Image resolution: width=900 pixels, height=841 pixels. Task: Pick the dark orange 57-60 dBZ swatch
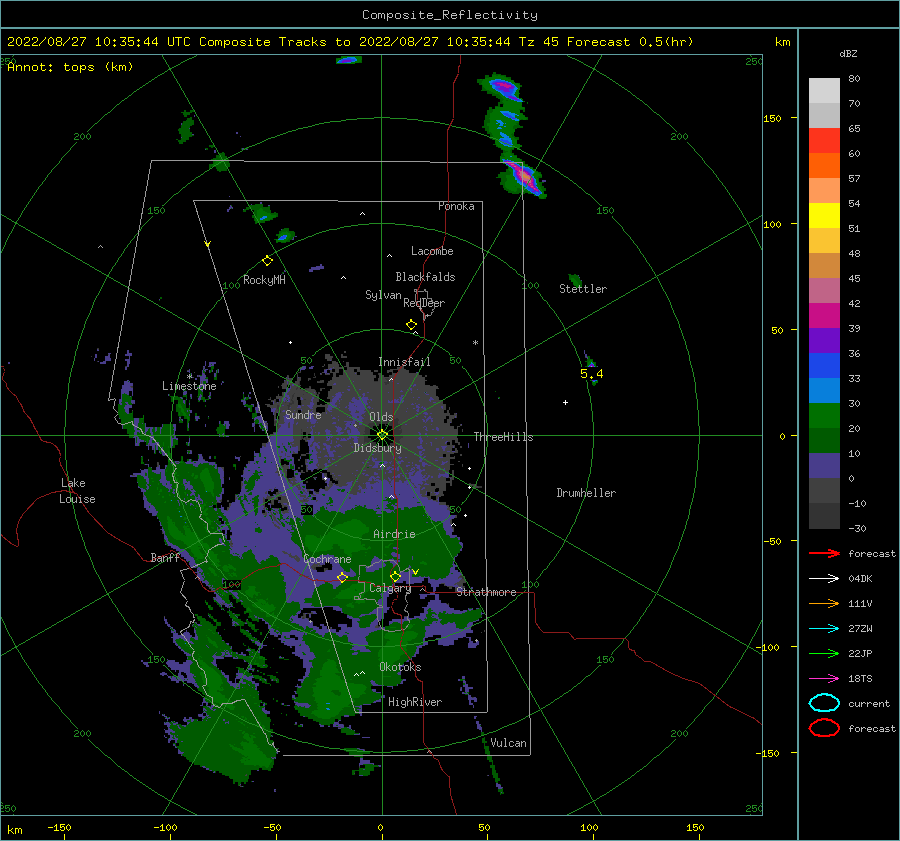(x=824, y=166)
